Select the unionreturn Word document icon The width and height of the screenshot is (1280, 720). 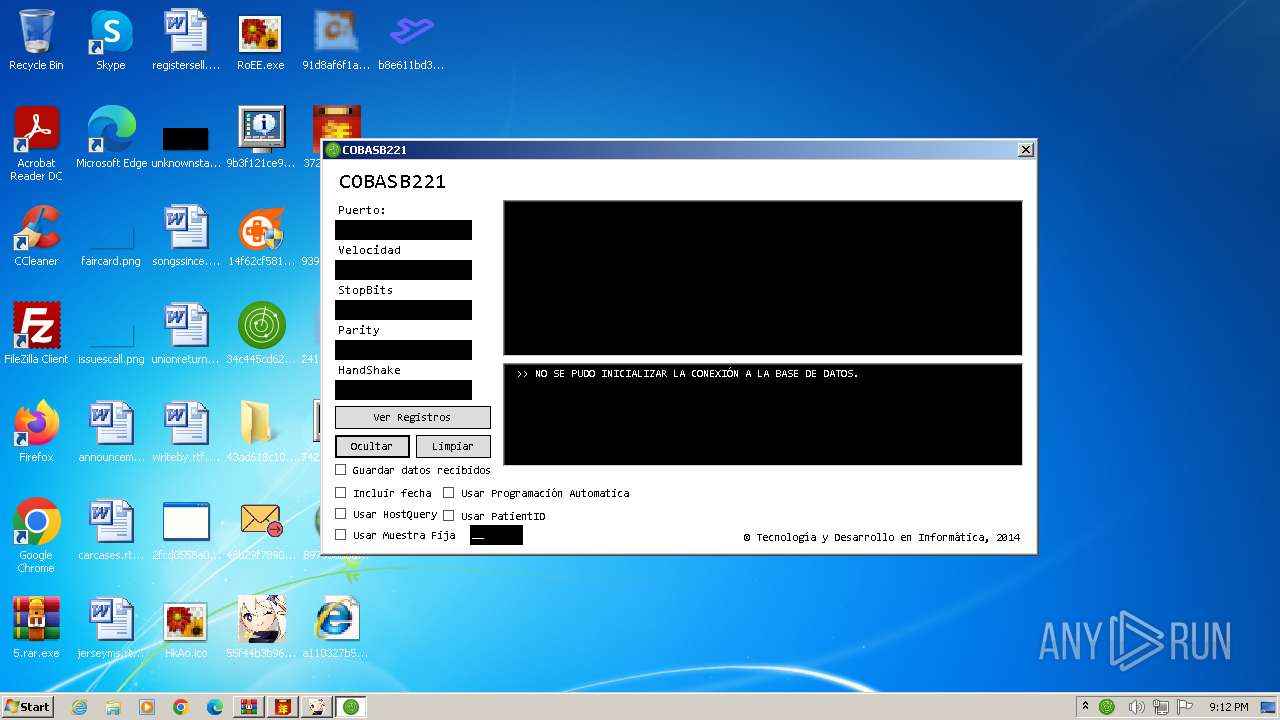(x=186, y=334)
